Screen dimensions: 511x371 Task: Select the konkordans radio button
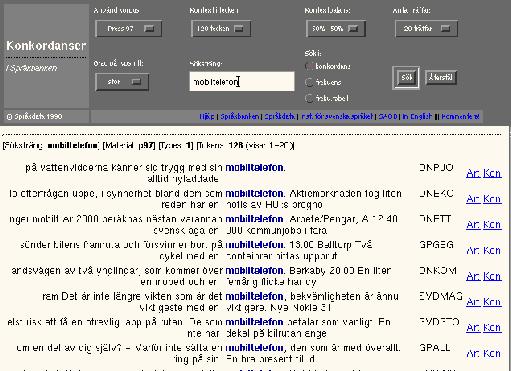pyautogui.click(x=309, y=66)
